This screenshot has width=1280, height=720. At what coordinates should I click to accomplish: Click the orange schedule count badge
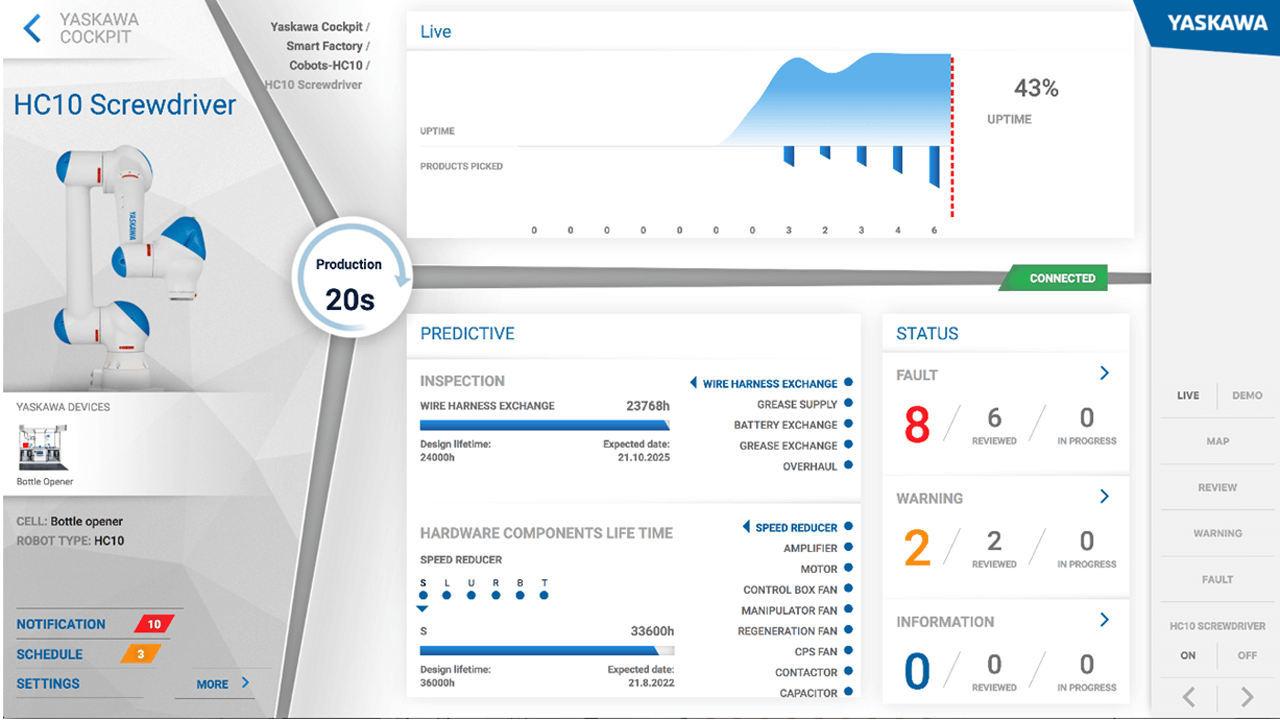point(141,654)
